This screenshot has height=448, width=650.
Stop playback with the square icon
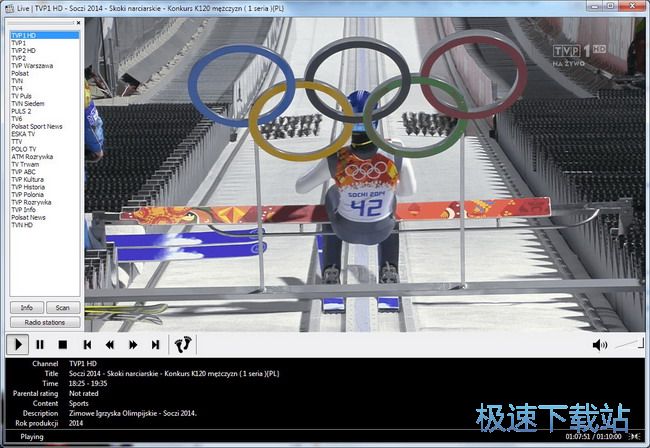[63, 344]
